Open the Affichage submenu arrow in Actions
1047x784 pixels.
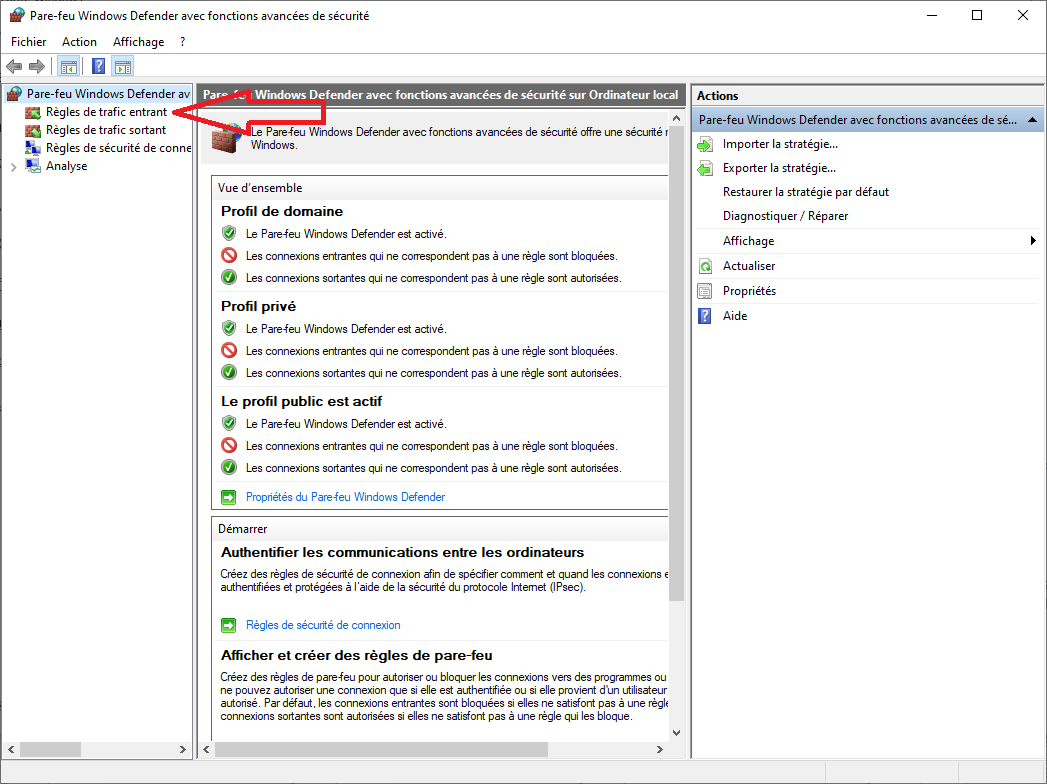pos(1033,241)
